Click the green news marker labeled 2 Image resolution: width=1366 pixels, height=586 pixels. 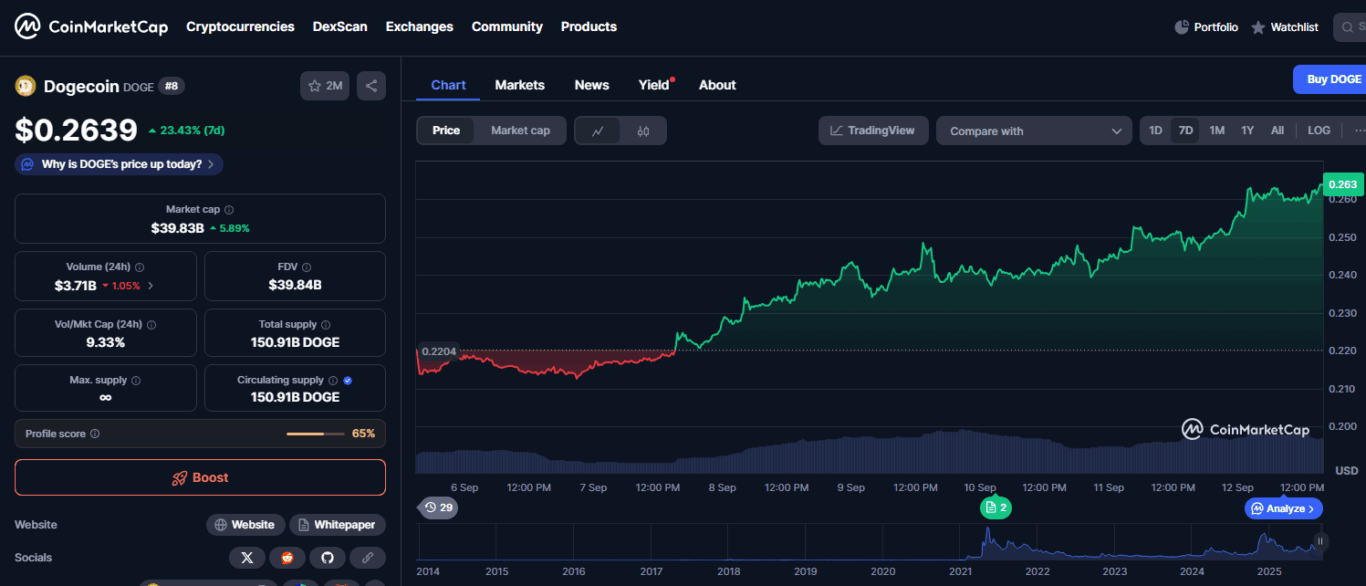(x=995, y=508)
